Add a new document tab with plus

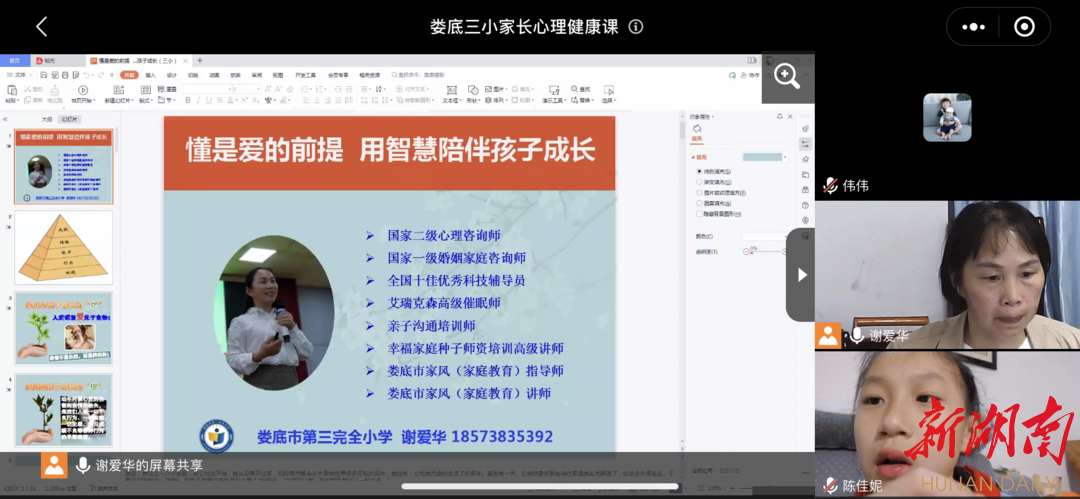pos(200,61)
